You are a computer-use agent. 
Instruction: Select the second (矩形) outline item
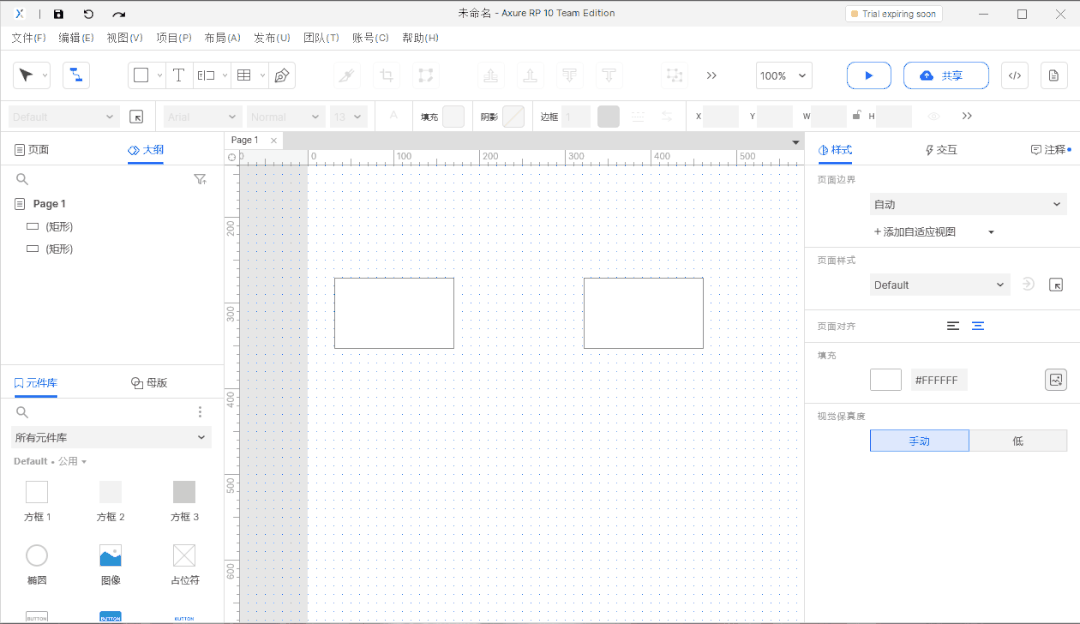click(x=59, y=249)
